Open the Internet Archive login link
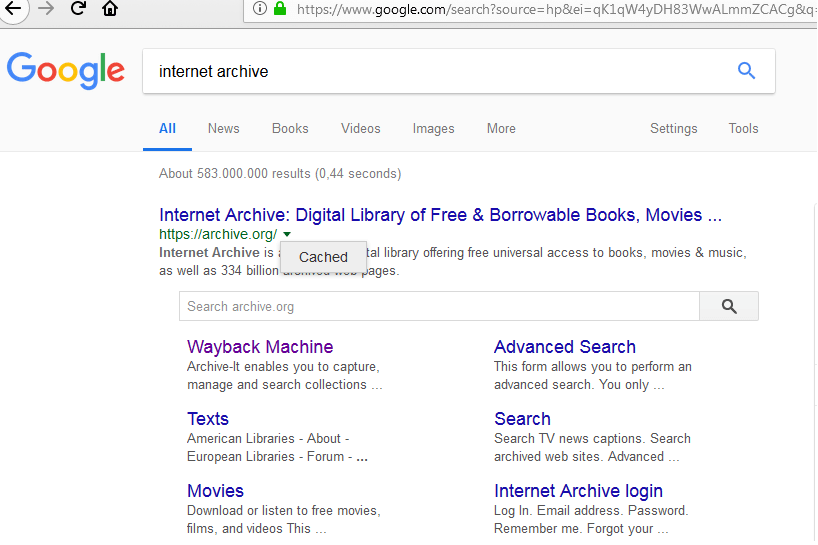The image size is (818, 545). 578,491
